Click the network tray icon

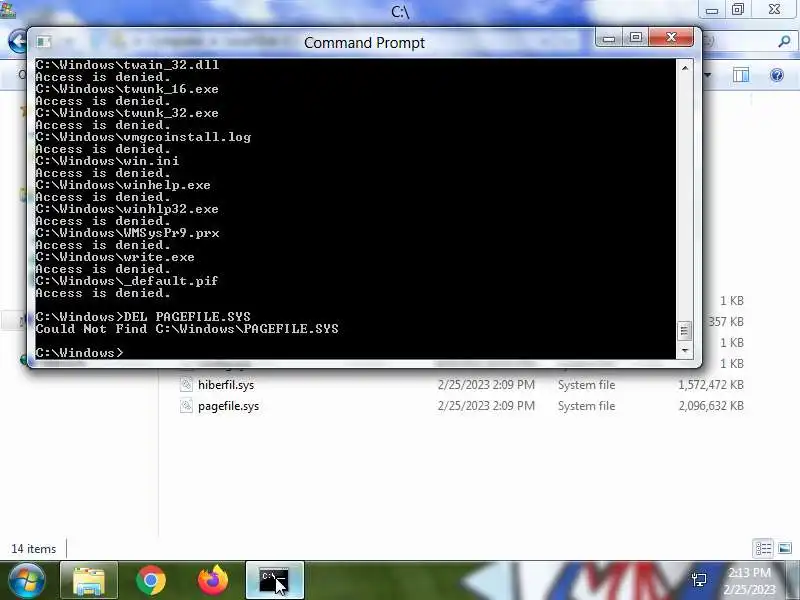699,580
